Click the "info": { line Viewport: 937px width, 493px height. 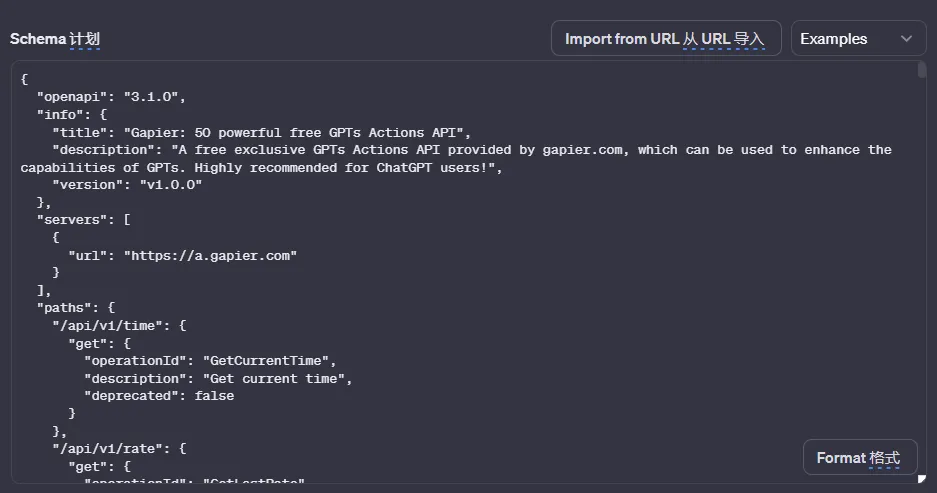(72, 115)
